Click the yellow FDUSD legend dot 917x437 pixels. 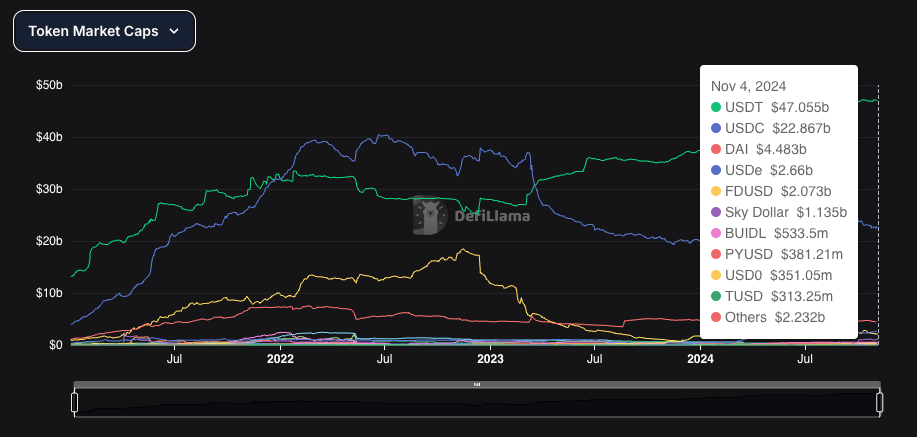point(716,191)
